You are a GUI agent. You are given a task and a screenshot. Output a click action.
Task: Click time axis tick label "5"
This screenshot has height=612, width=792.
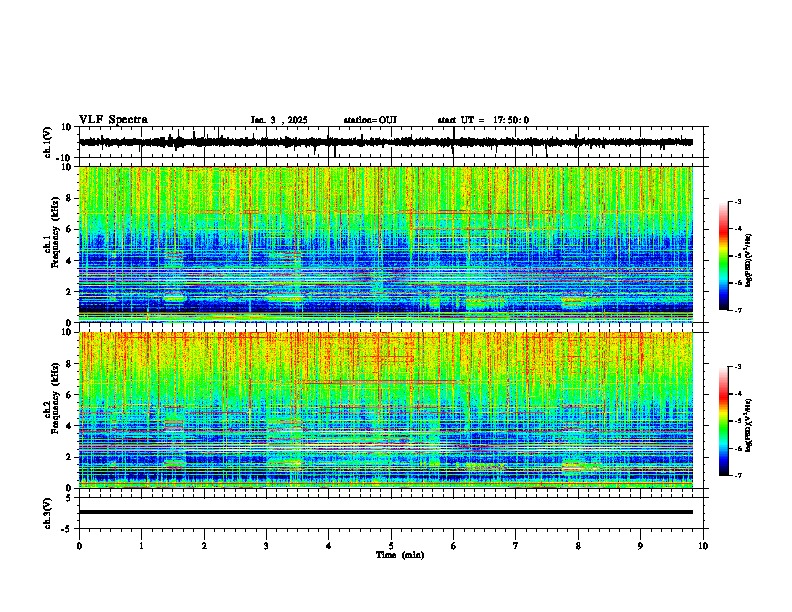click(x=391, y=546)
